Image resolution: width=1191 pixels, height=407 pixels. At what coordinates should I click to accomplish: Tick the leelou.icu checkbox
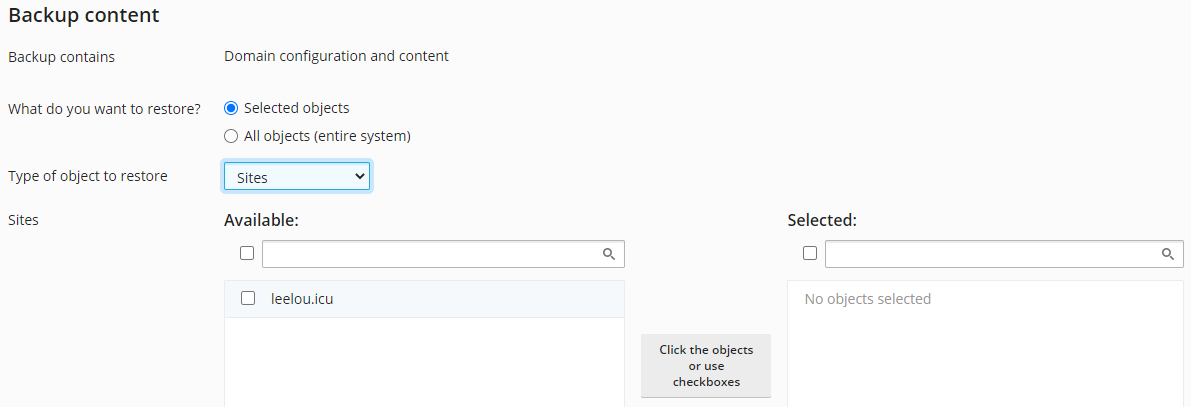point(248,298)
